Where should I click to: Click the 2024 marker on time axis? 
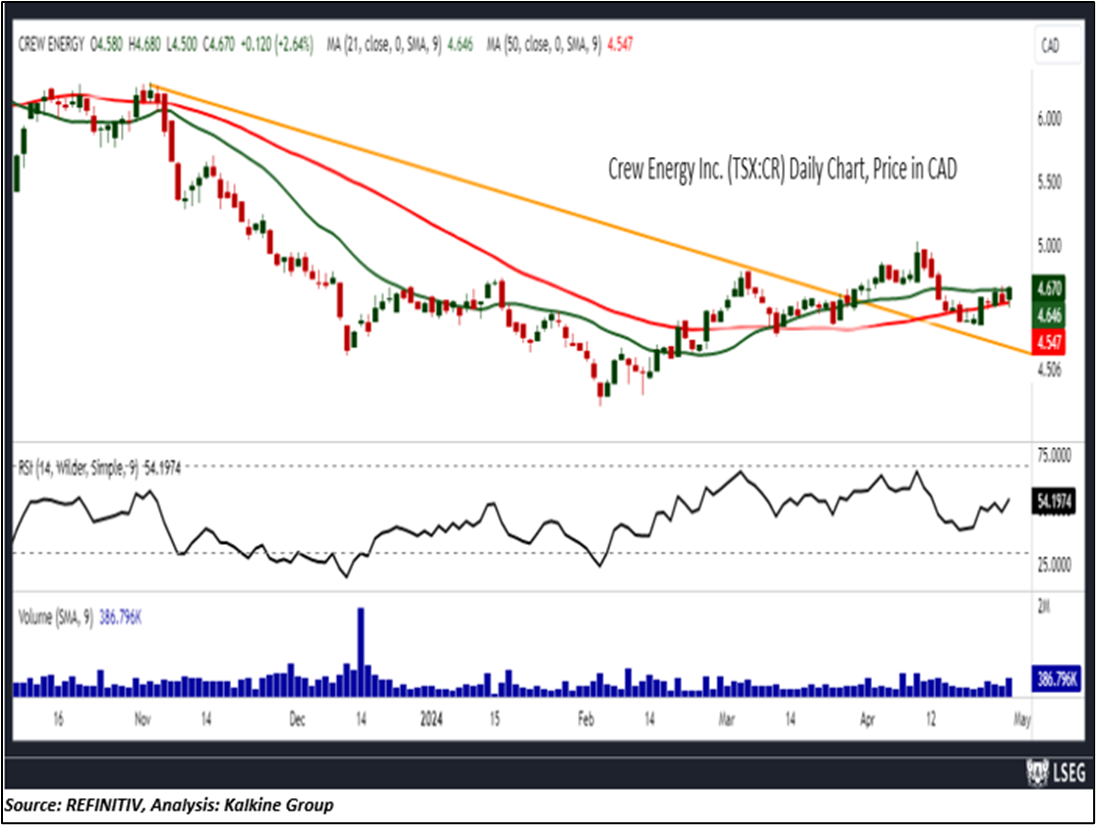coord(431,719)
